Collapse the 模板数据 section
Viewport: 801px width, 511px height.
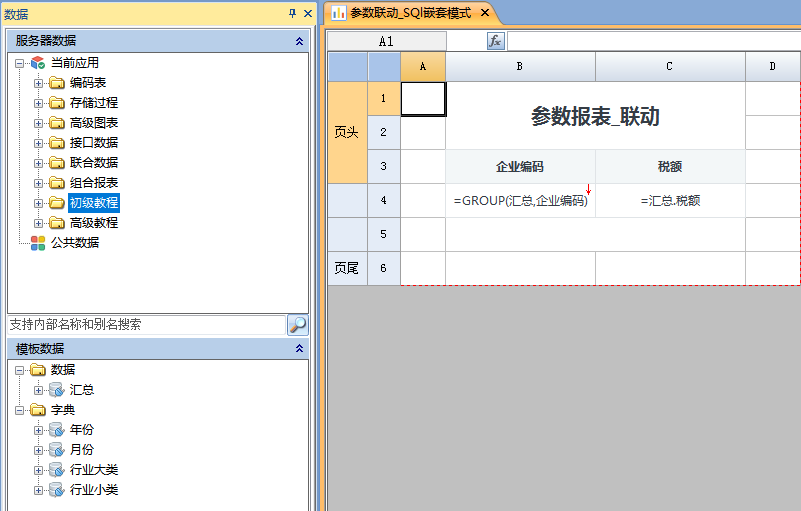[x=299, y=349]
